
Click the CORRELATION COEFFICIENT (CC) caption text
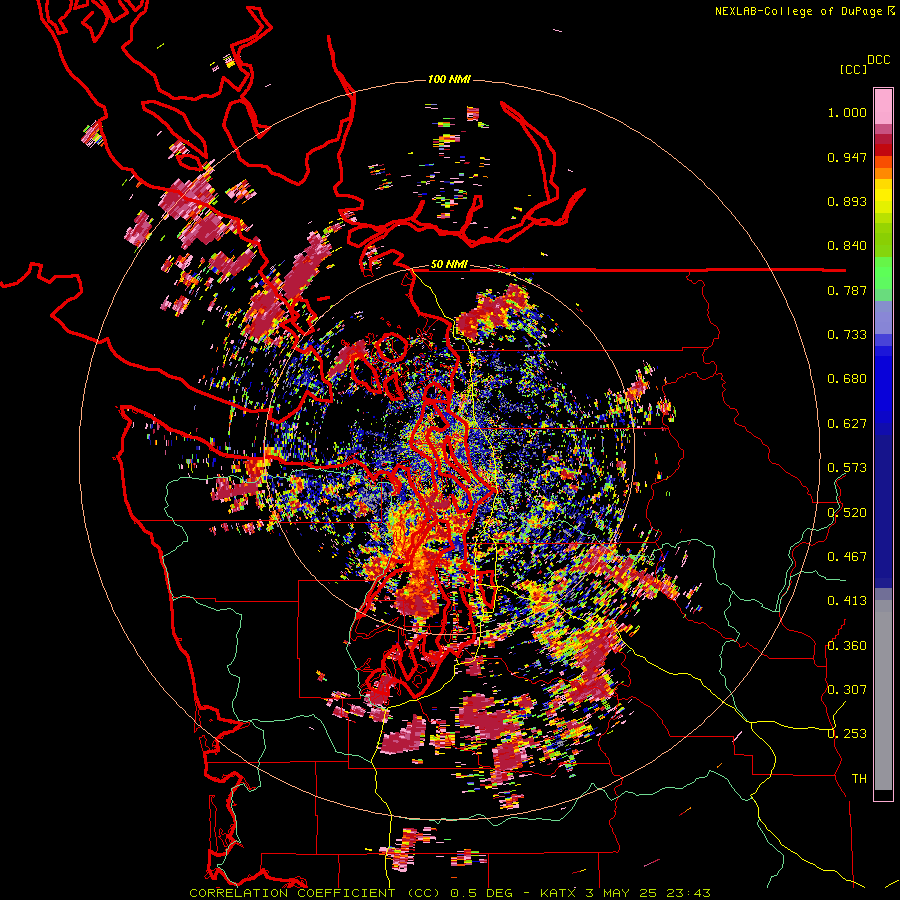(x=315, y=893)
